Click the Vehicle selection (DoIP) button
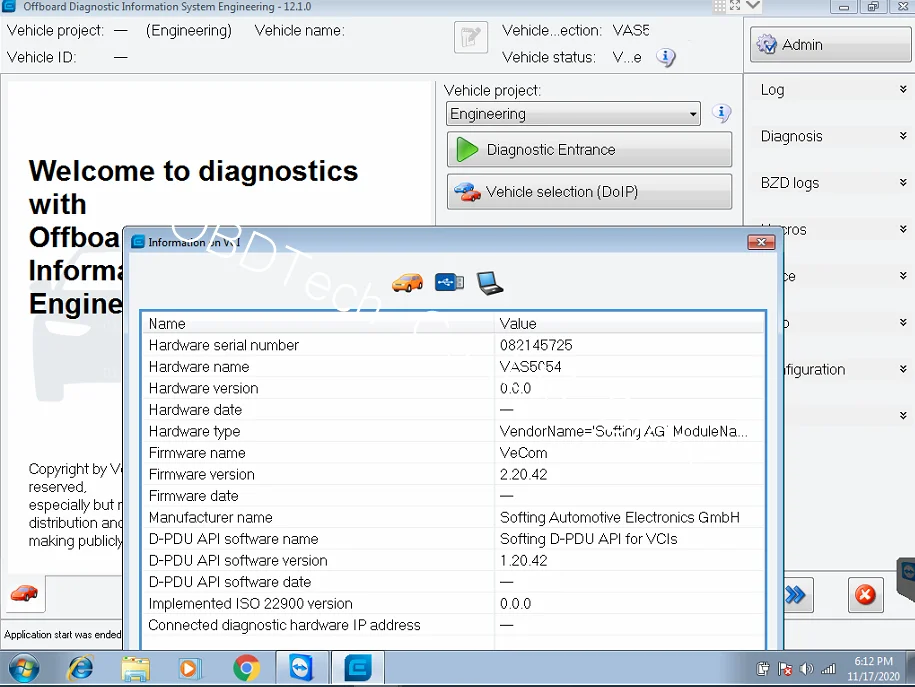 [x=589, y=191]
